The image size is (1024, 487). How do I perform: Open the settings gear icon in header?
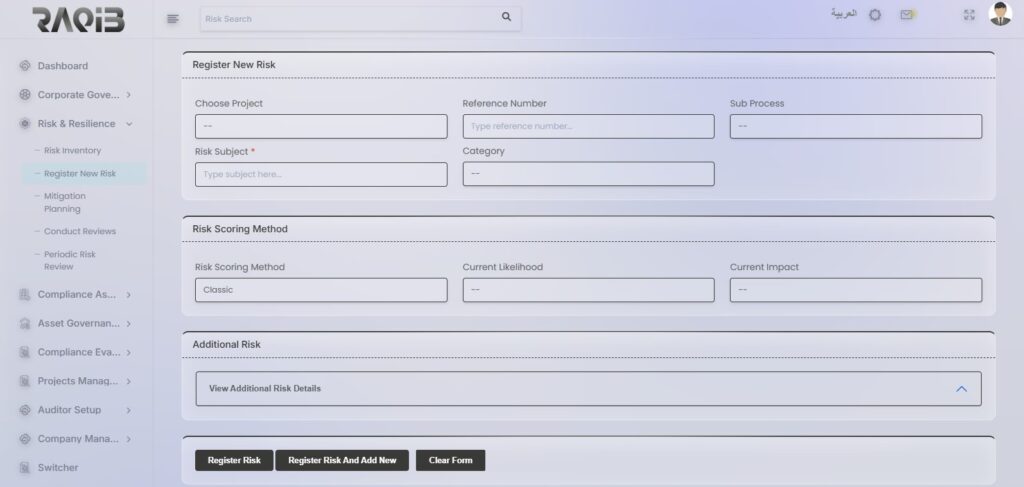click(x=875, y=15)
